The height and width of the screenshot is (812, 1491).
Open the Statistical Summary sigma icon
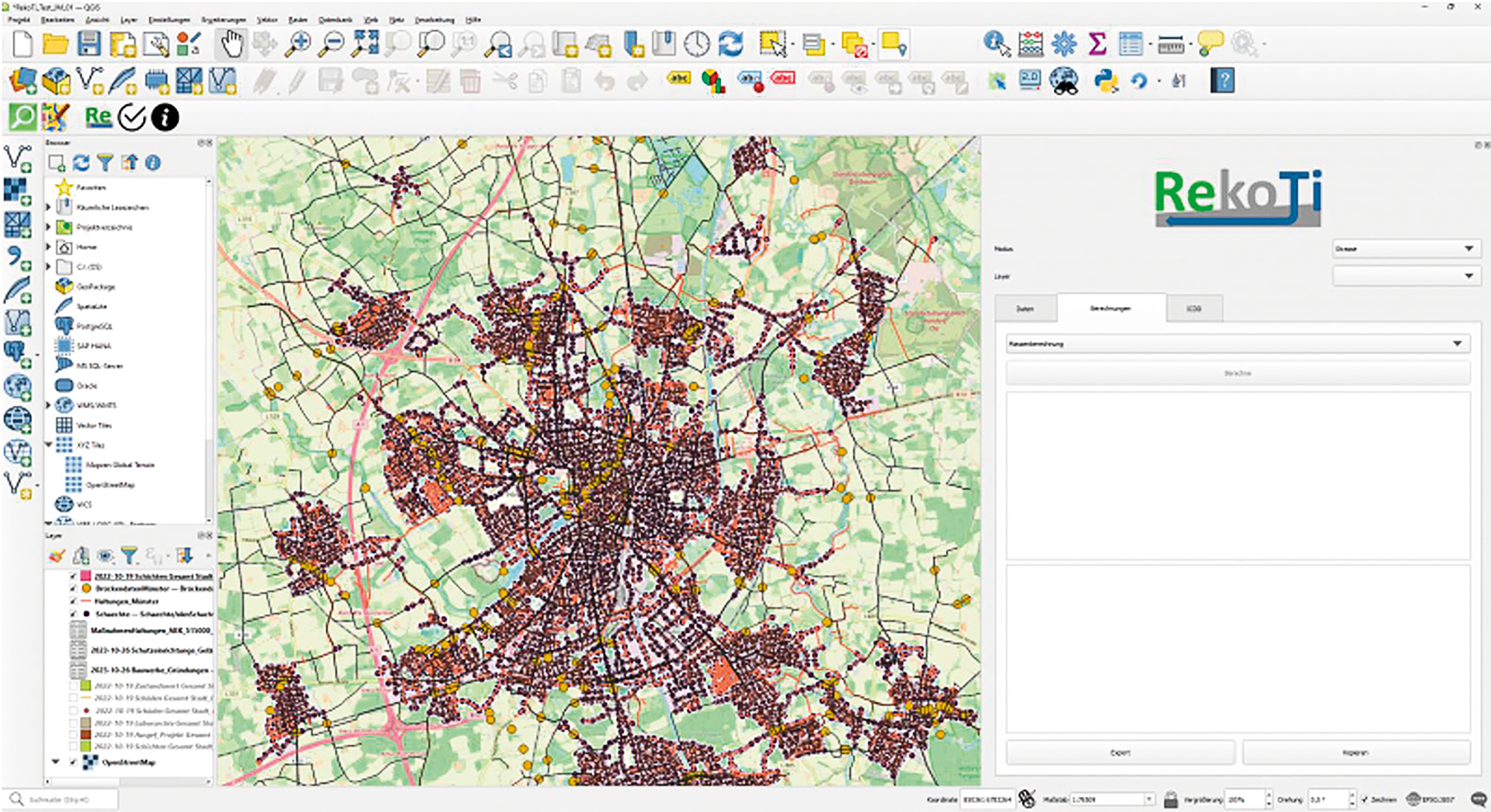[x=1097, y=45]
